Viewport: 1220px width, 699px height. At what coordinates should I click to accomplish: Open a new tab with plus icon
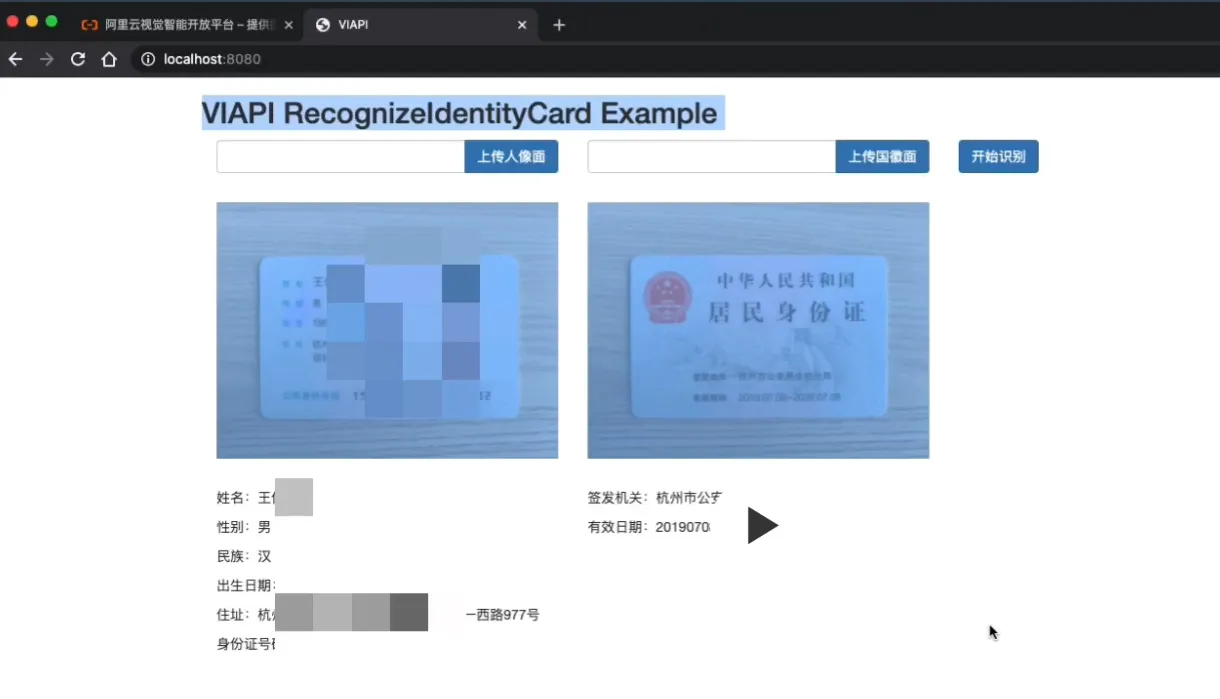[559, 25]
